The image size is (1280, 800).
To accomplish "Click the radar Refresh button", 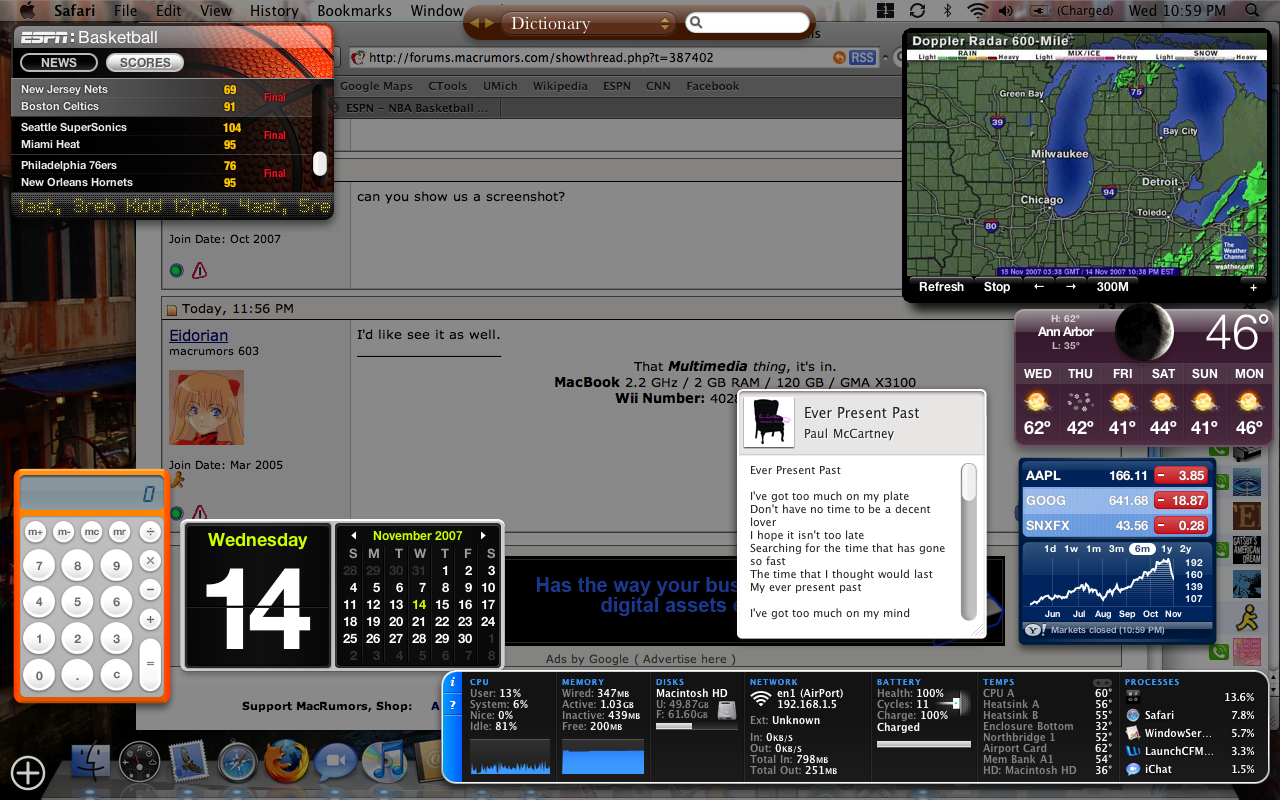I will point(941,287).
